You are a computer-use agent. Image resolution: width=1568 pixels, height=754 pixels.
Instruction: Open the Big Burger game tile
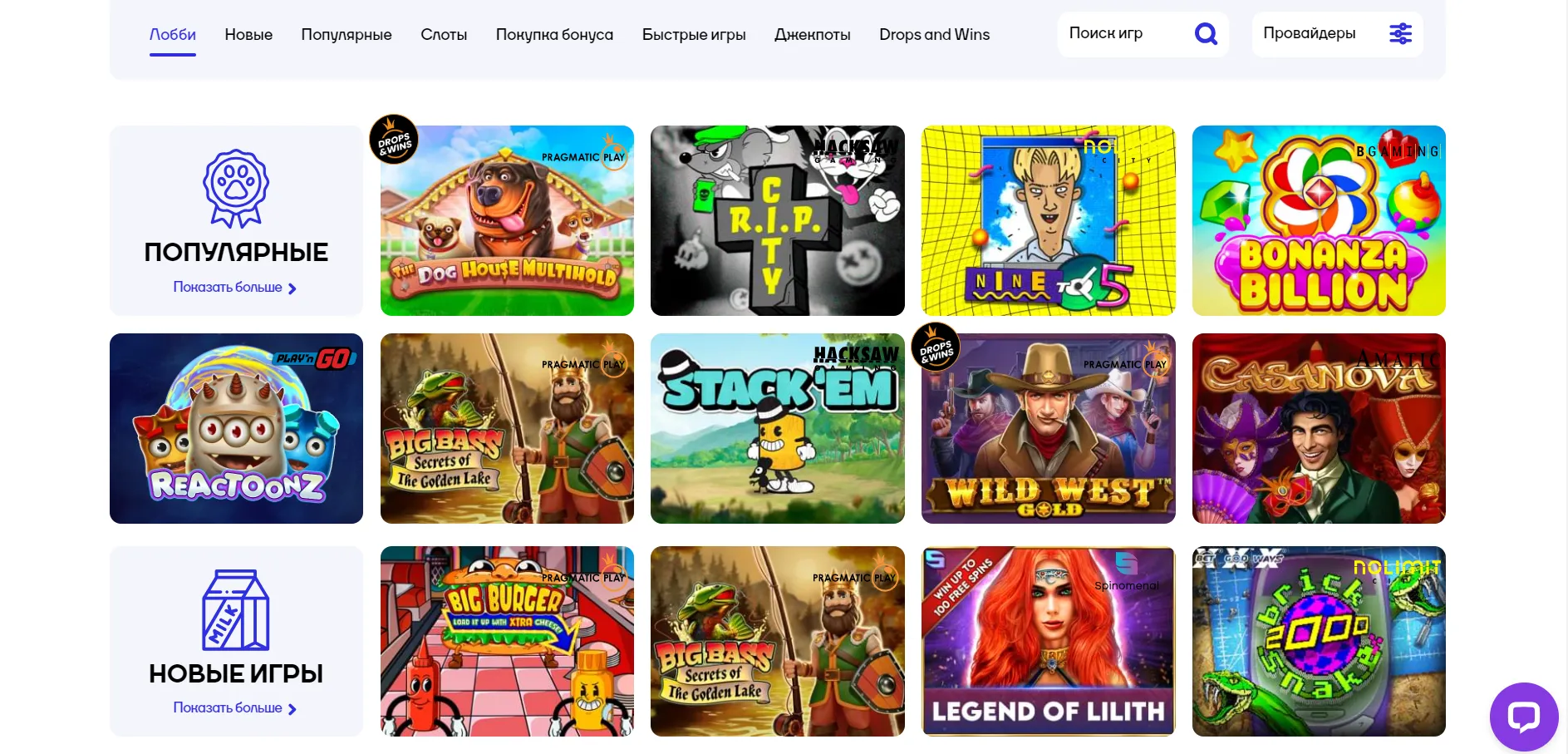(x=507, y=641)
